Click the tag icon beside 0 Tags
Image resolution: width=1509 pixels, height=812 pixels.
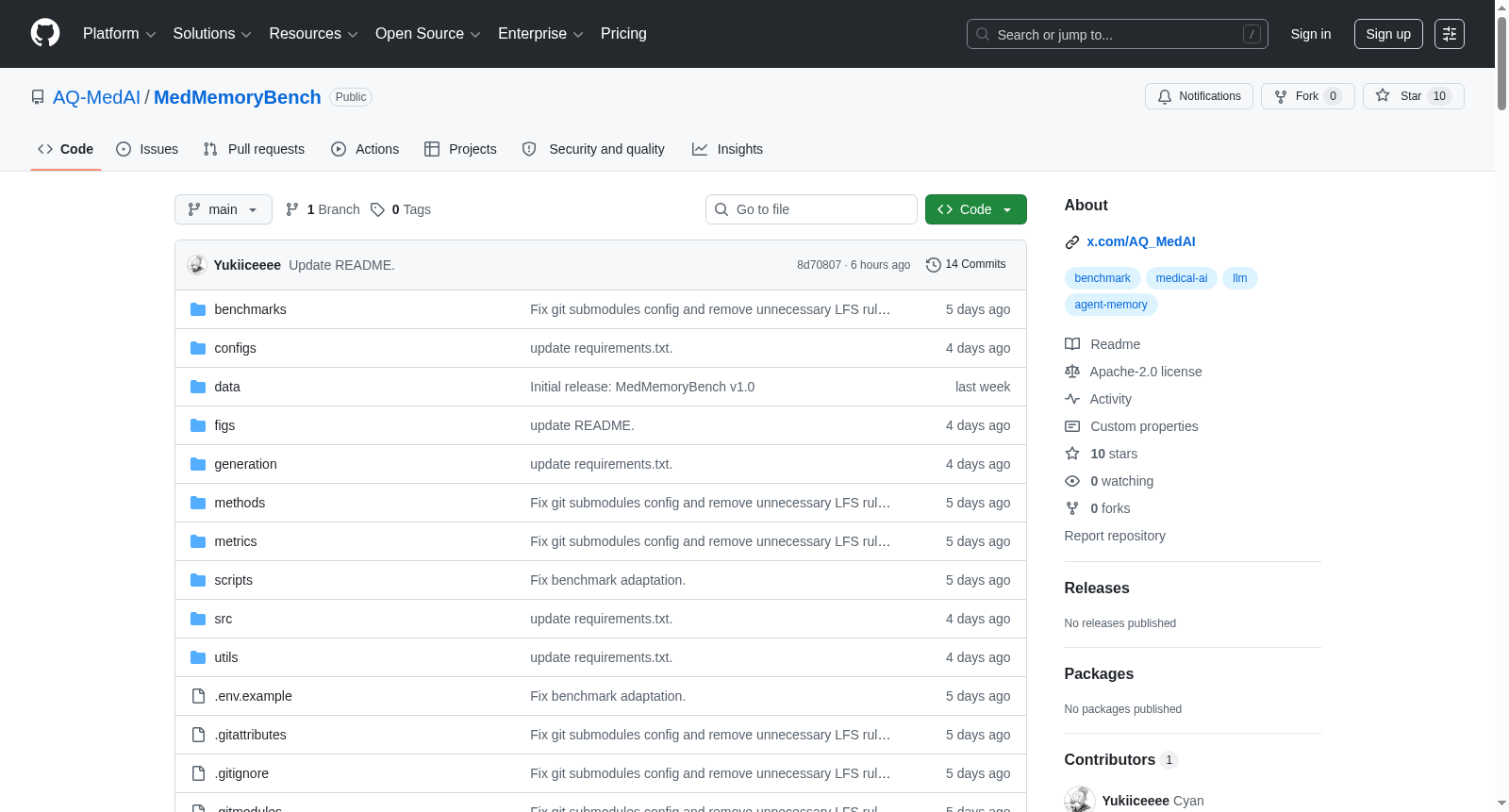coord(377,209)
